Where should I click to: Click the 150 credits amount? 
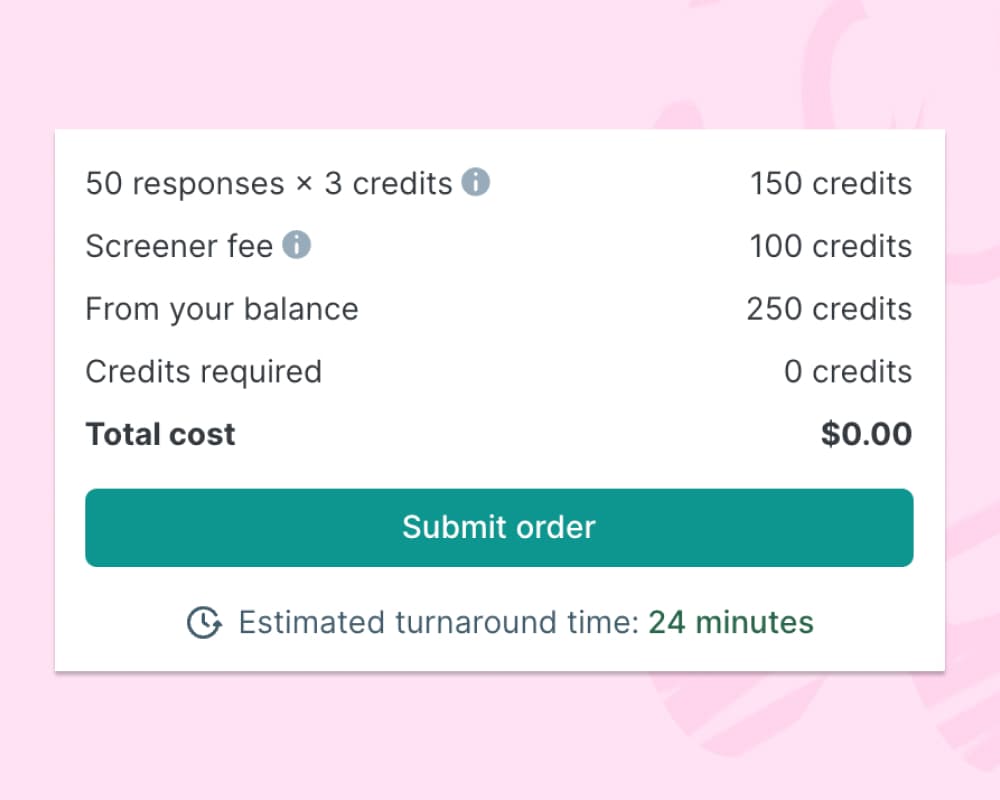[830, 183]
